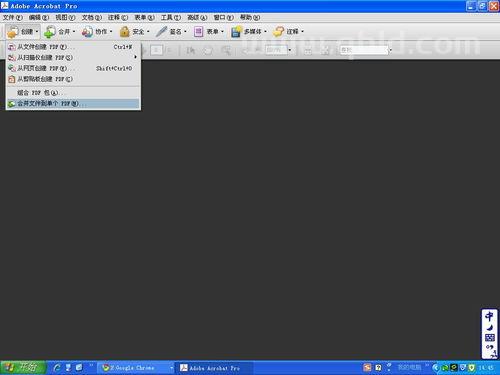Click the 查找 (Find) input field
500x375 pixels.
[363, 50]
